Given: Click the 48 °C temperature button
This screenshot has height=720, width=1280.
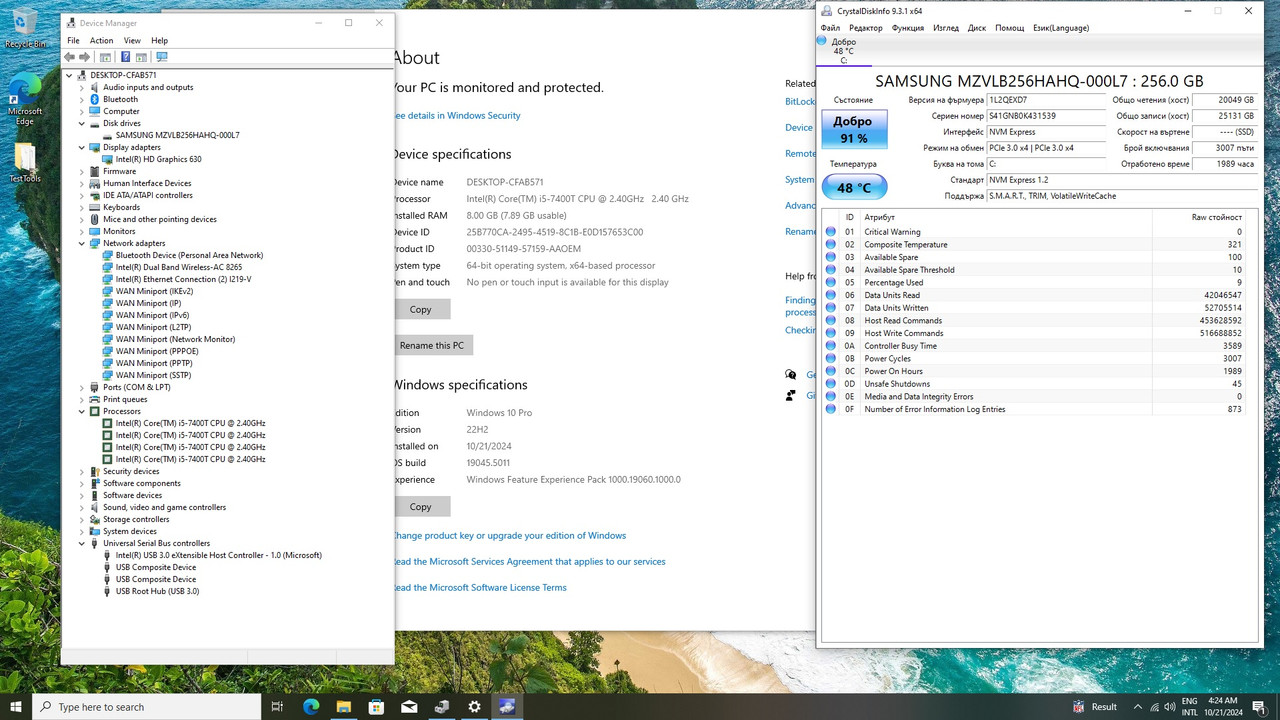Looking at the screenshot, I should pos(854,187).
